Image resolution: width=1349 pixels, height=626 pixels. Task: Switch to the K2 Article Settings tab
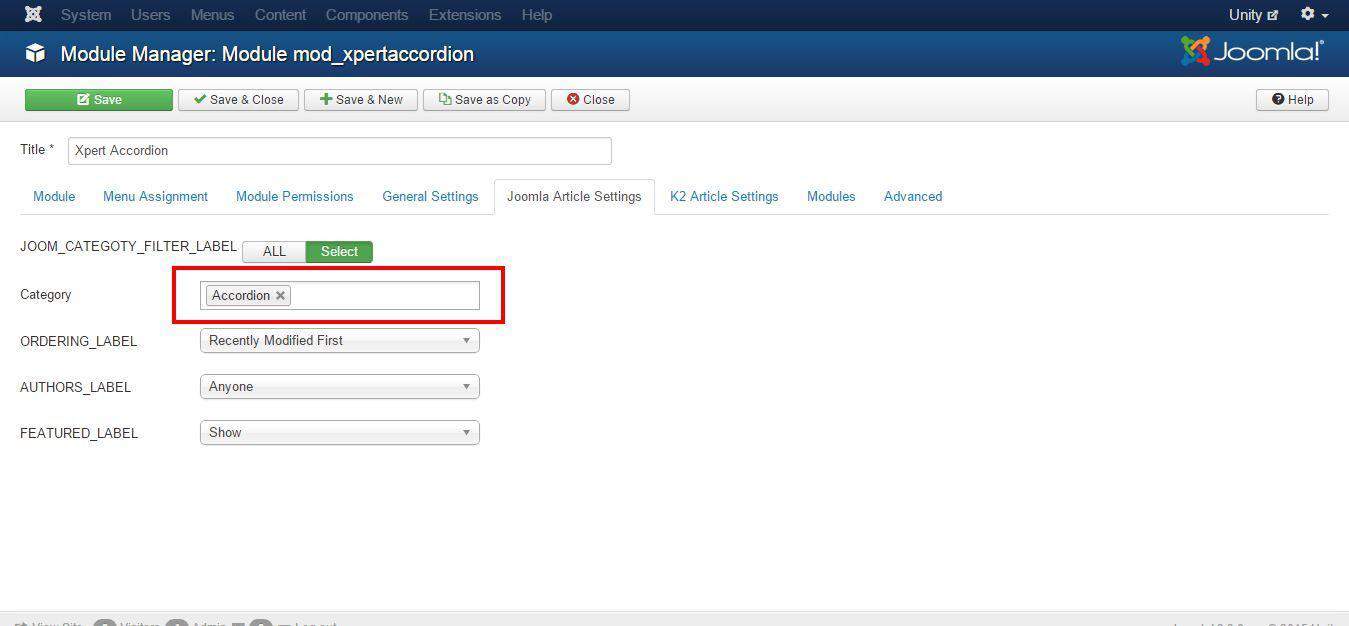click(724, 196)
